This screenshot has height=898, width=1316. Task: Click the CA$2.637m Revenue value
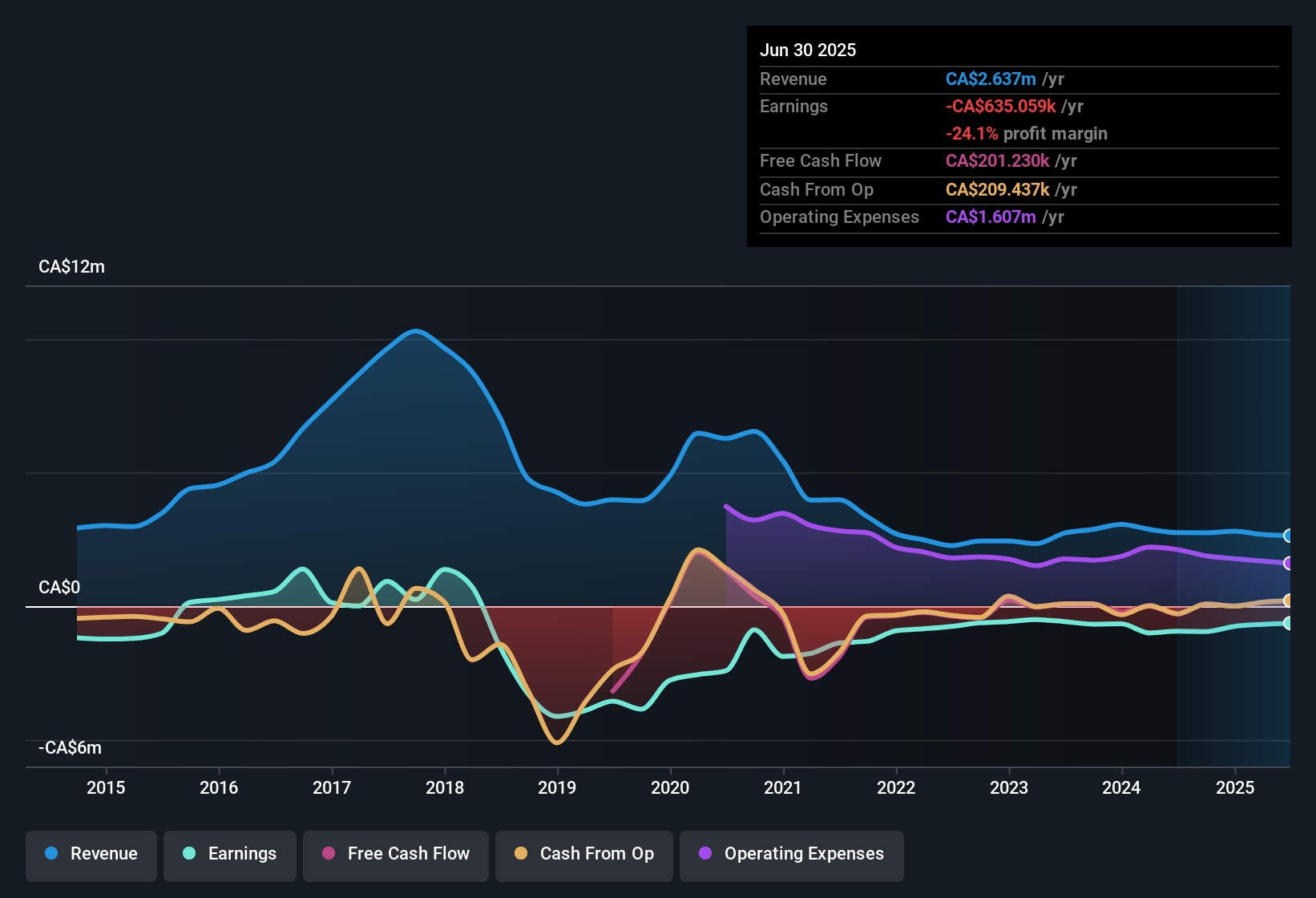pos(990,79)
